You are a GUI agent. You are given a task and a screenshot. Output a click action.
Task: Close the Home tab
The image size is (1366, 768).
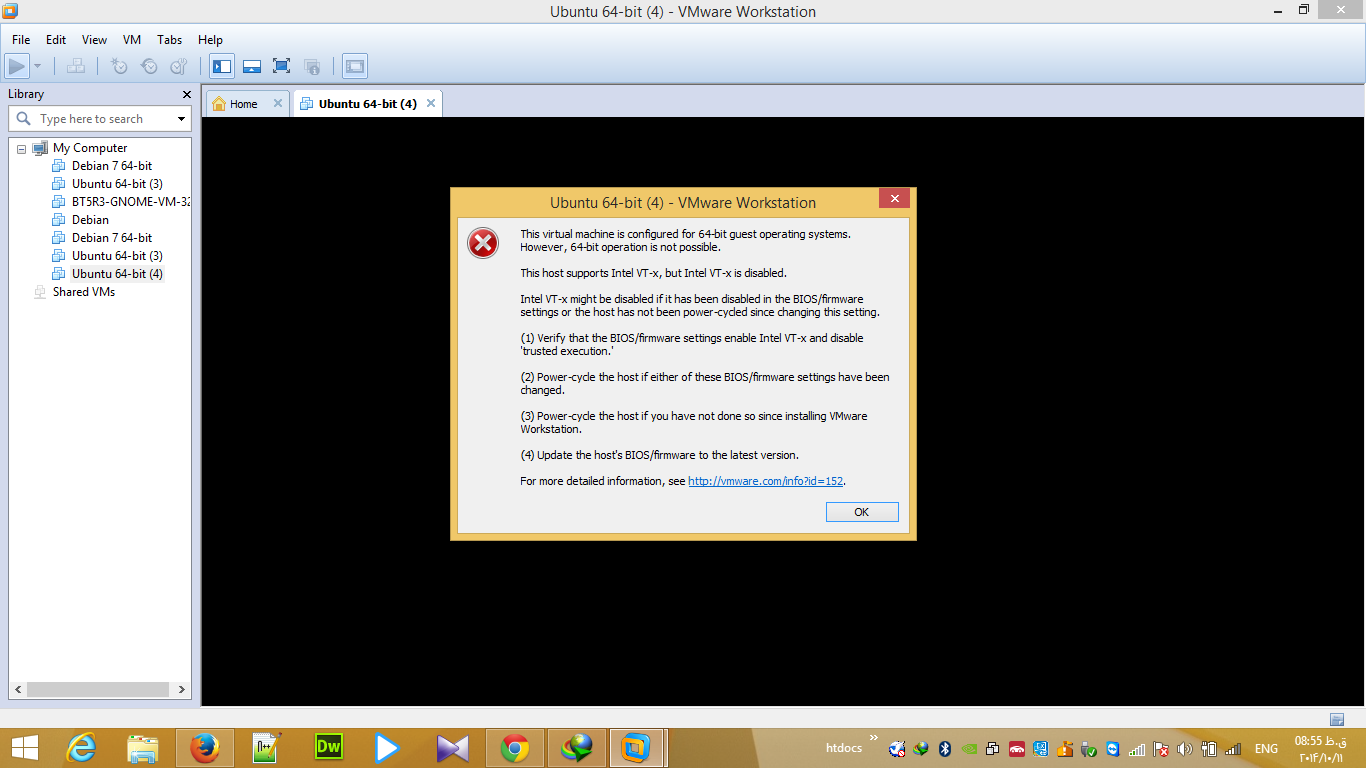(278, 103)
